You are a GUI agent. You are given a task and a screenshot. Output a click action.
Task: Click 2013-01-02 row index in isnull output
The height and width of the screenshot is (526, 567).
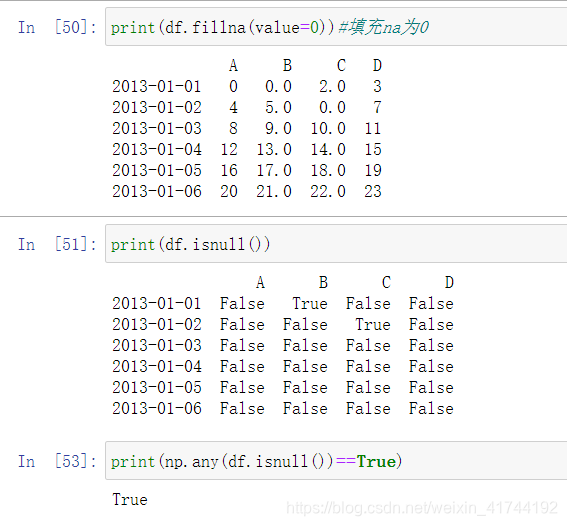click(x=157, y=324)
